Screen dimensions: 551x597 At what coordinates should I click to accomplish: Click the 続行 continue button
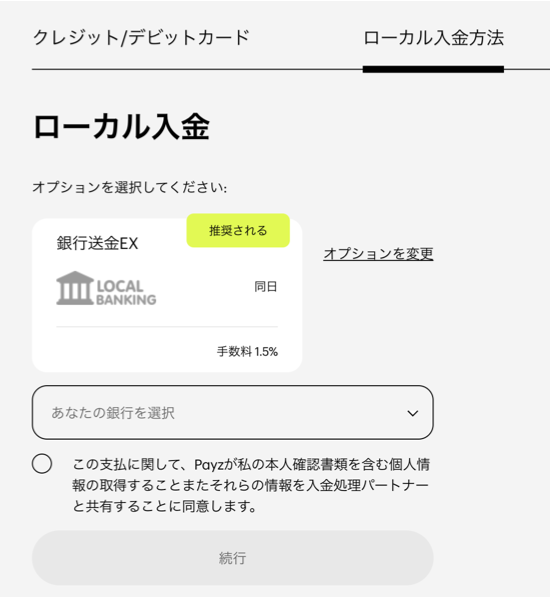click(233, 558)
